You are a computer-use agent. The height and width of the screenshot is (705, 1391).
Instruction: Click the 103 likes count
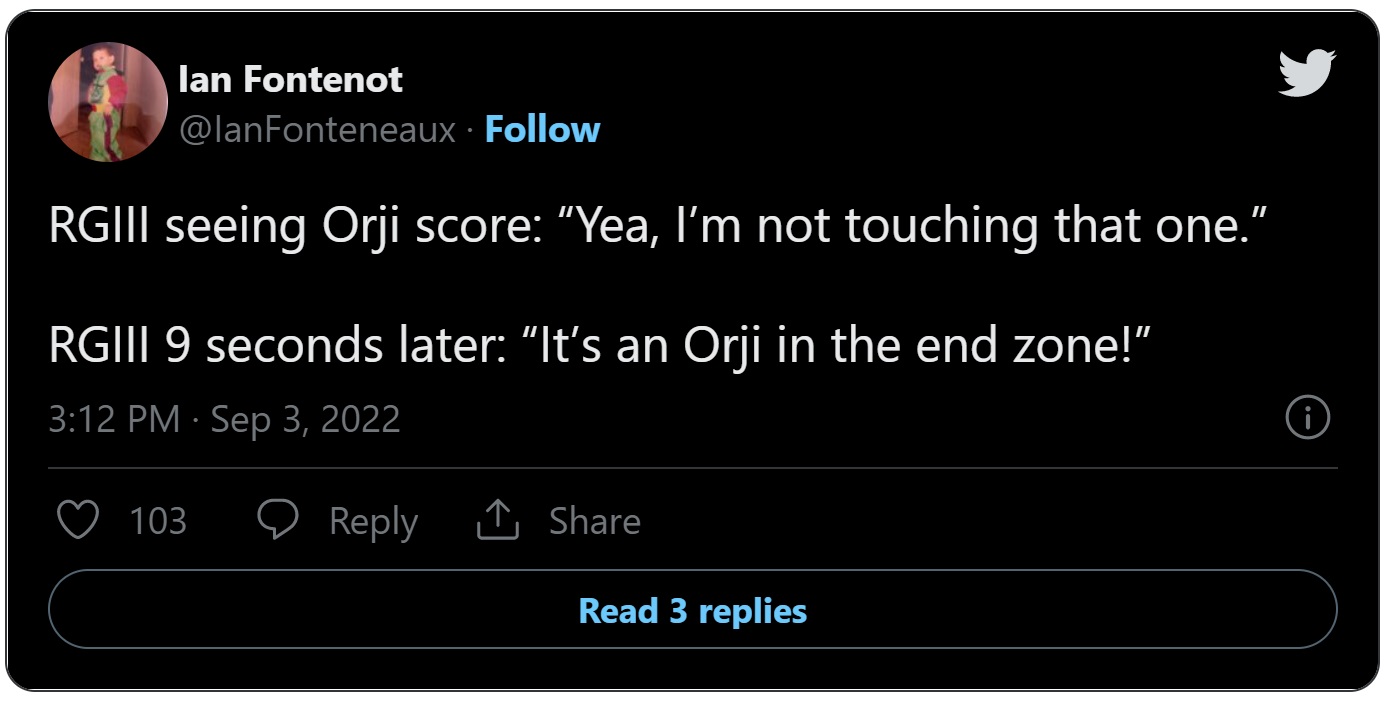coord(158,519)
